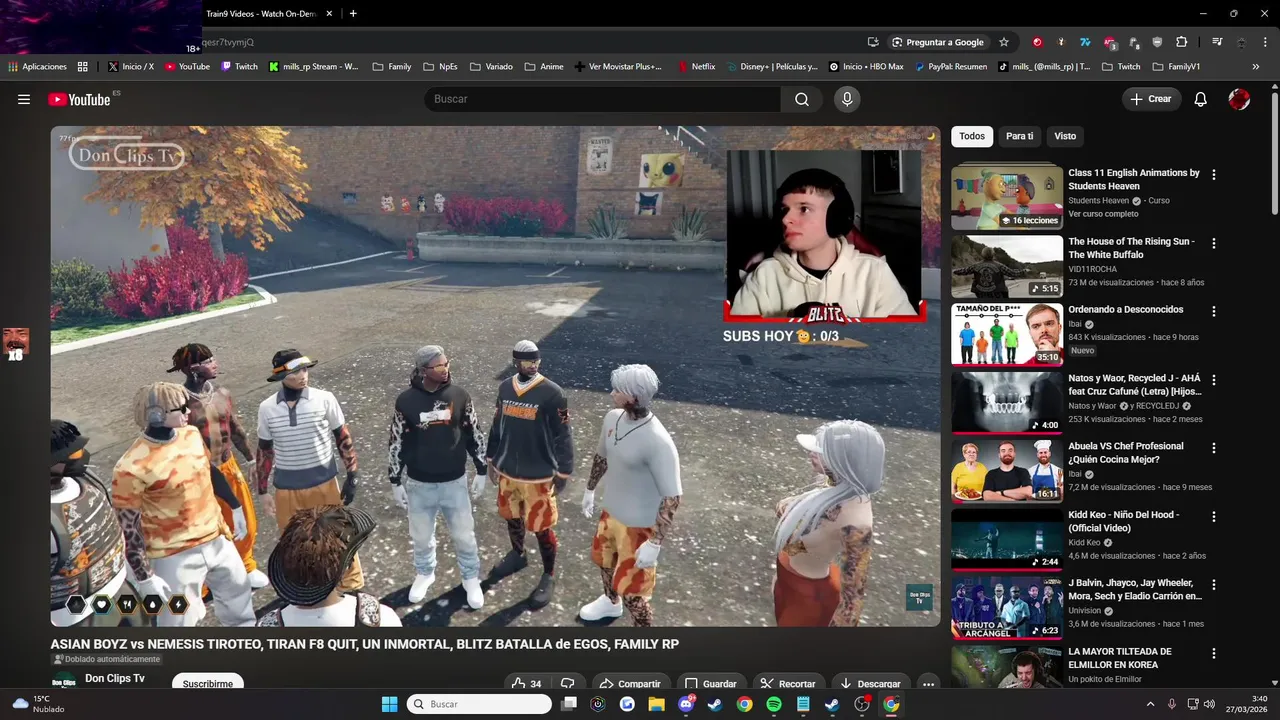Select the Visto filter chip
This screenshot has height=720, width=1280.
1065,136
